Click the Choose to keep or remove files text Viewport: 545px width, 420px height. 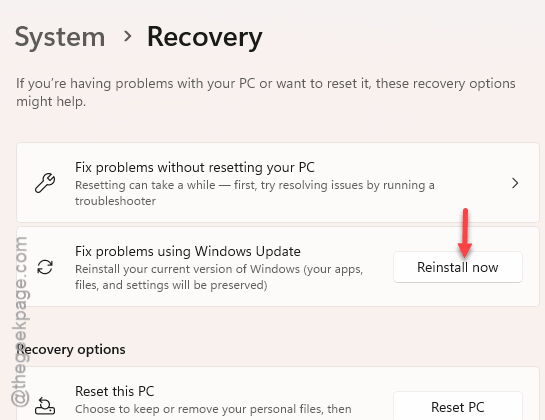(x=213, y=409)
